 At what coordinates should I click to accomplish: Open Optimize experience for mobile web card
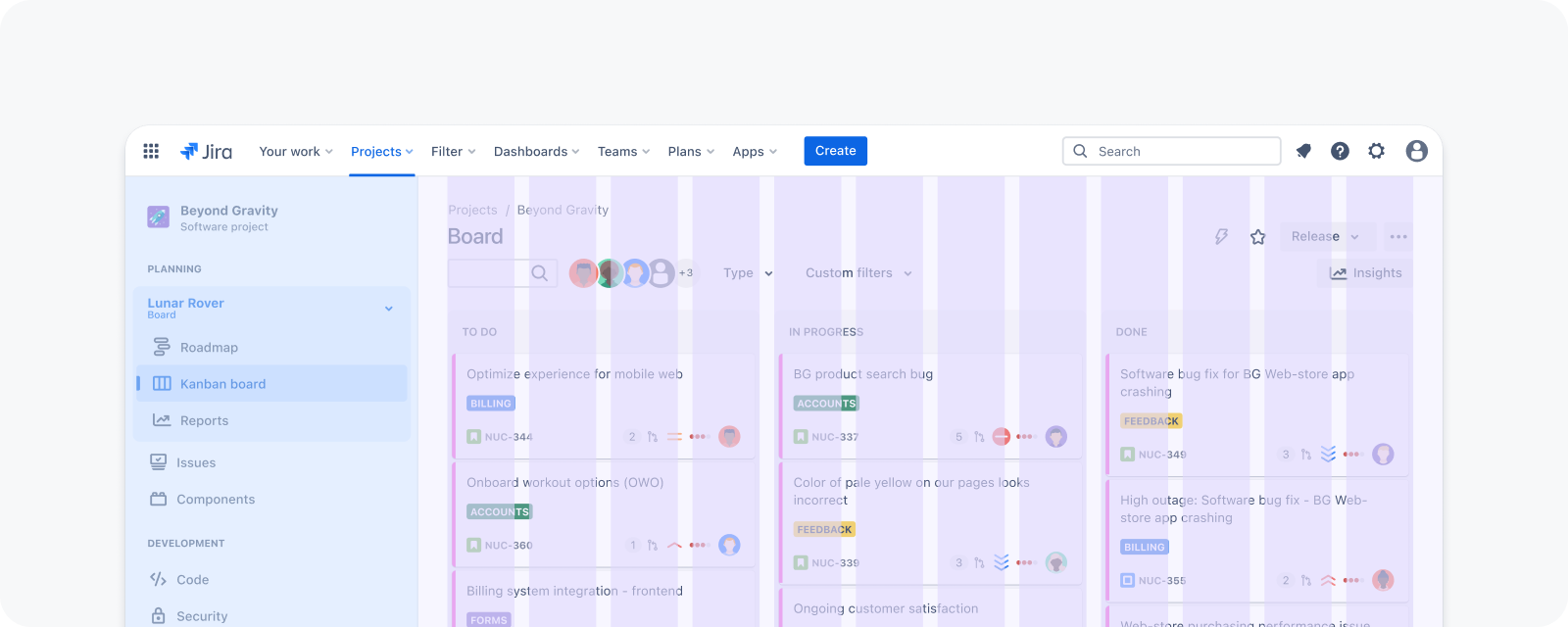(x=604, y=406)
